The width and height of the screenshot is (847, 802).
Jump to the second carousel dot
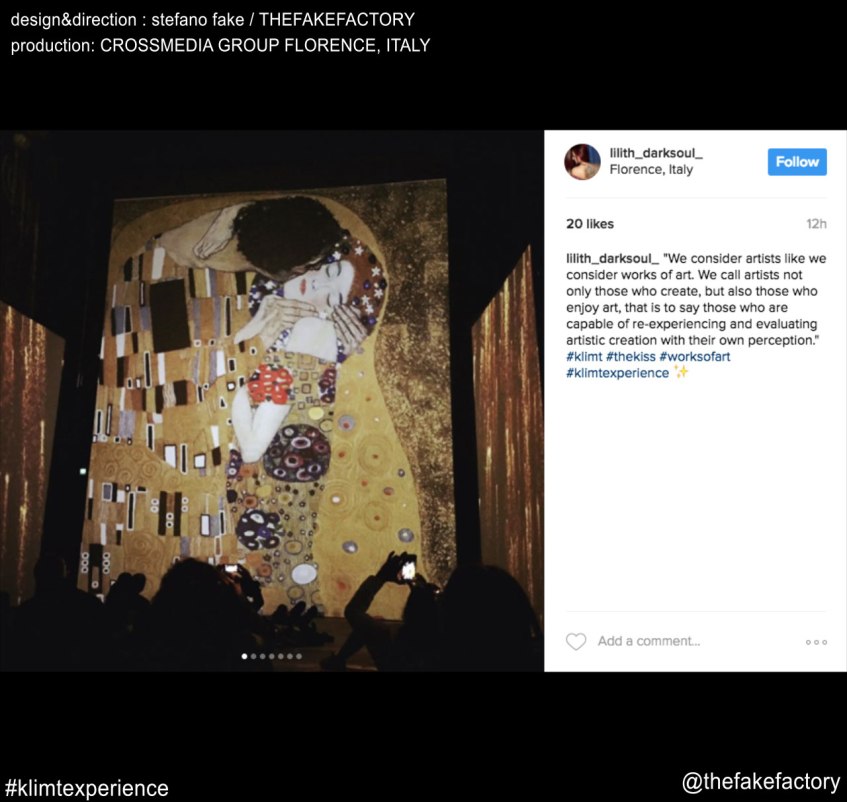(x=253, y=656)
